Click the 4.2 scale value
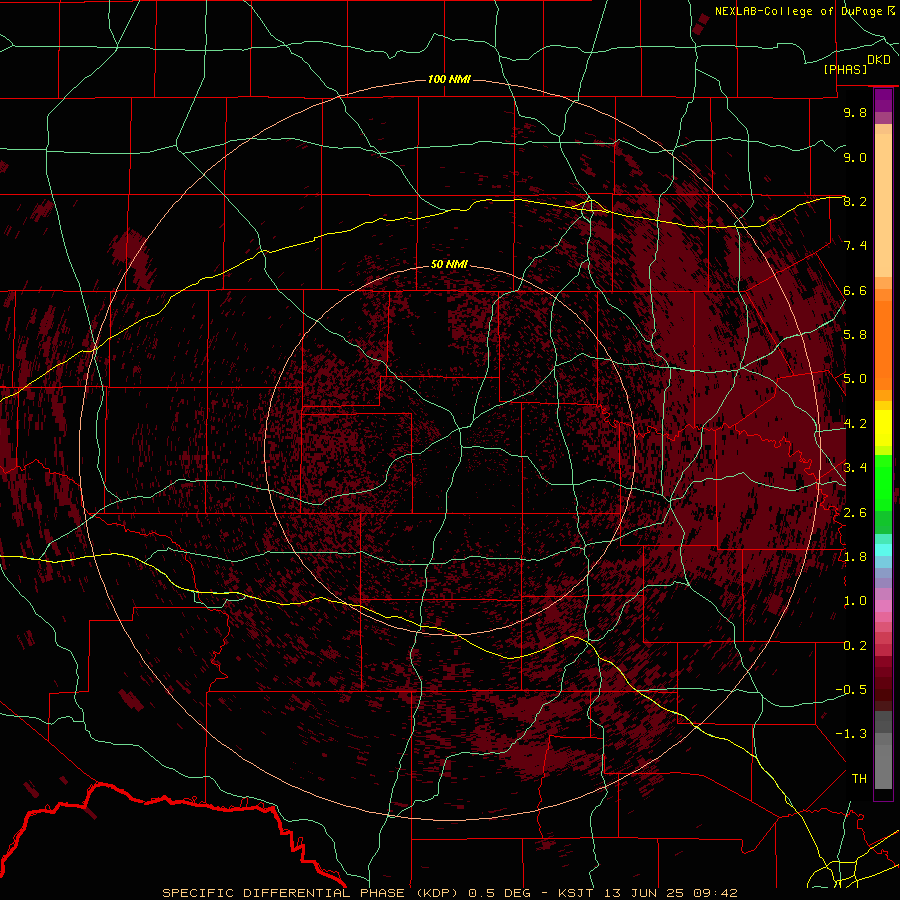The height and width of the screenshot is (900, 900). 855,424
